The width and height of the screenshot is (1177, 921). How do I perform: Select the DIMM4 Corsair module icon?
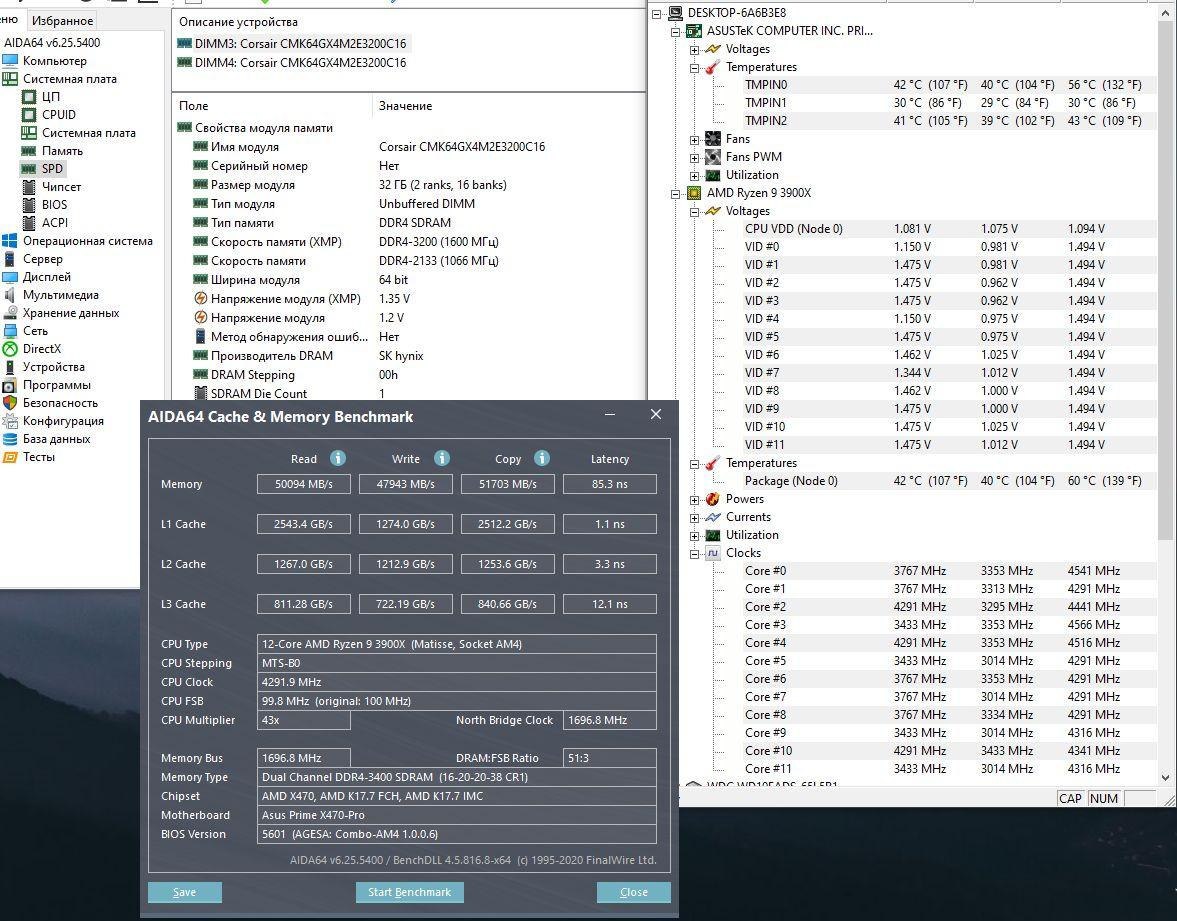184,63
